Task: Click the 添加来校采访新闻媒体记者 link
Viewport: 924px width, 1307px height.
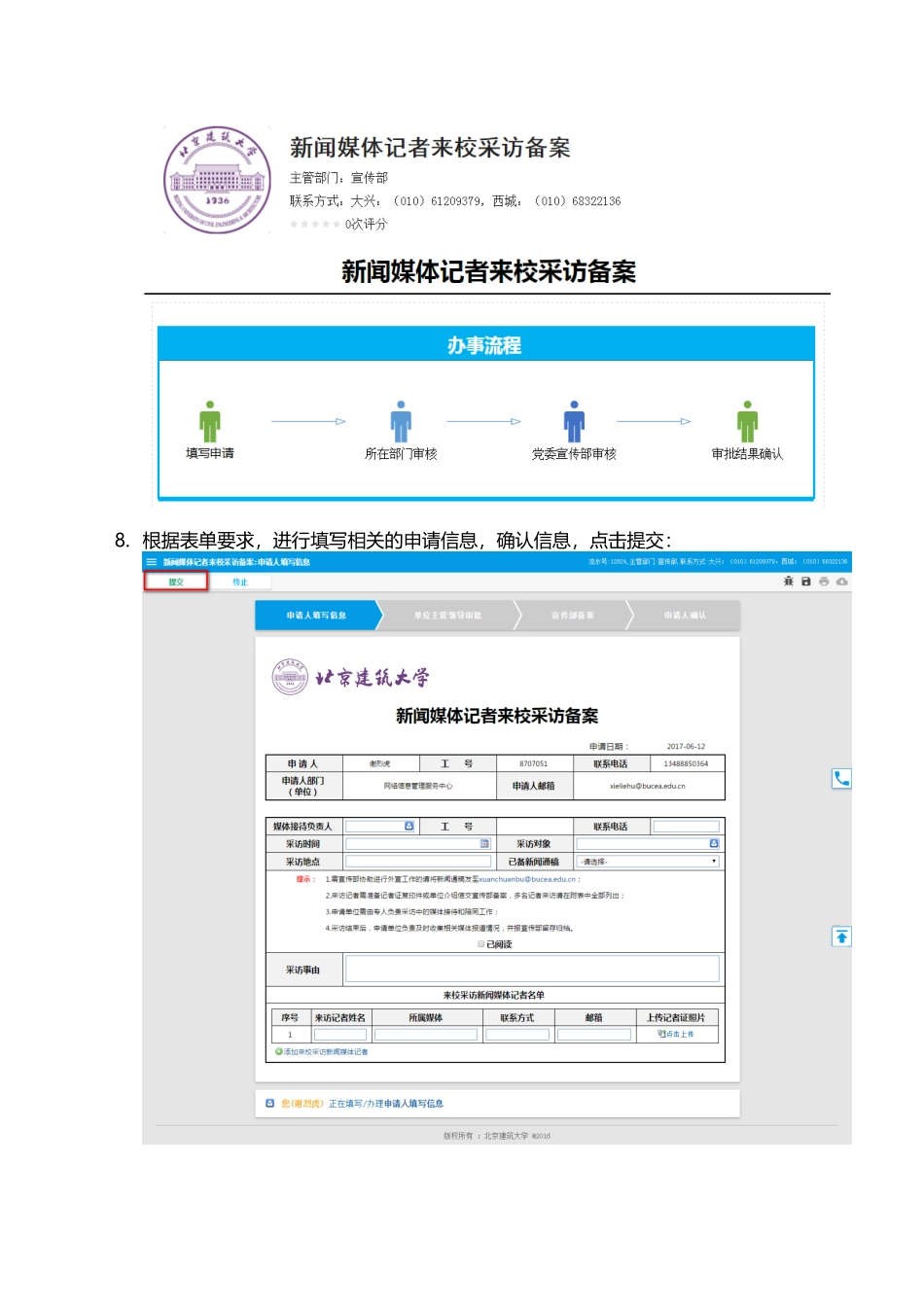Action: coord(326,1051)
